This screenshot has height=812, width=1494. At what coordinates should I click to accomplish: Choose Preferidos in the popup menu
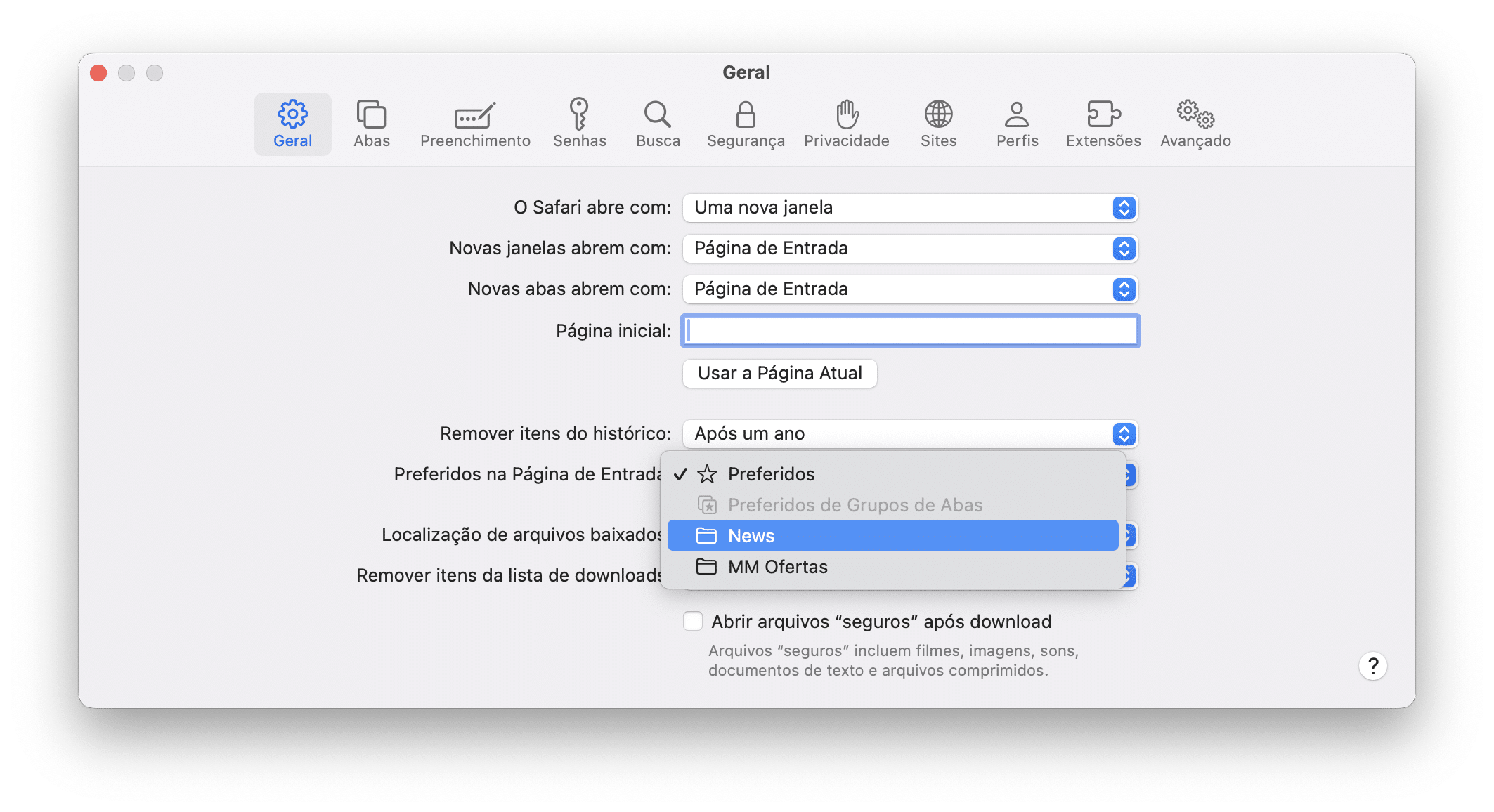[x=892, y=474]
